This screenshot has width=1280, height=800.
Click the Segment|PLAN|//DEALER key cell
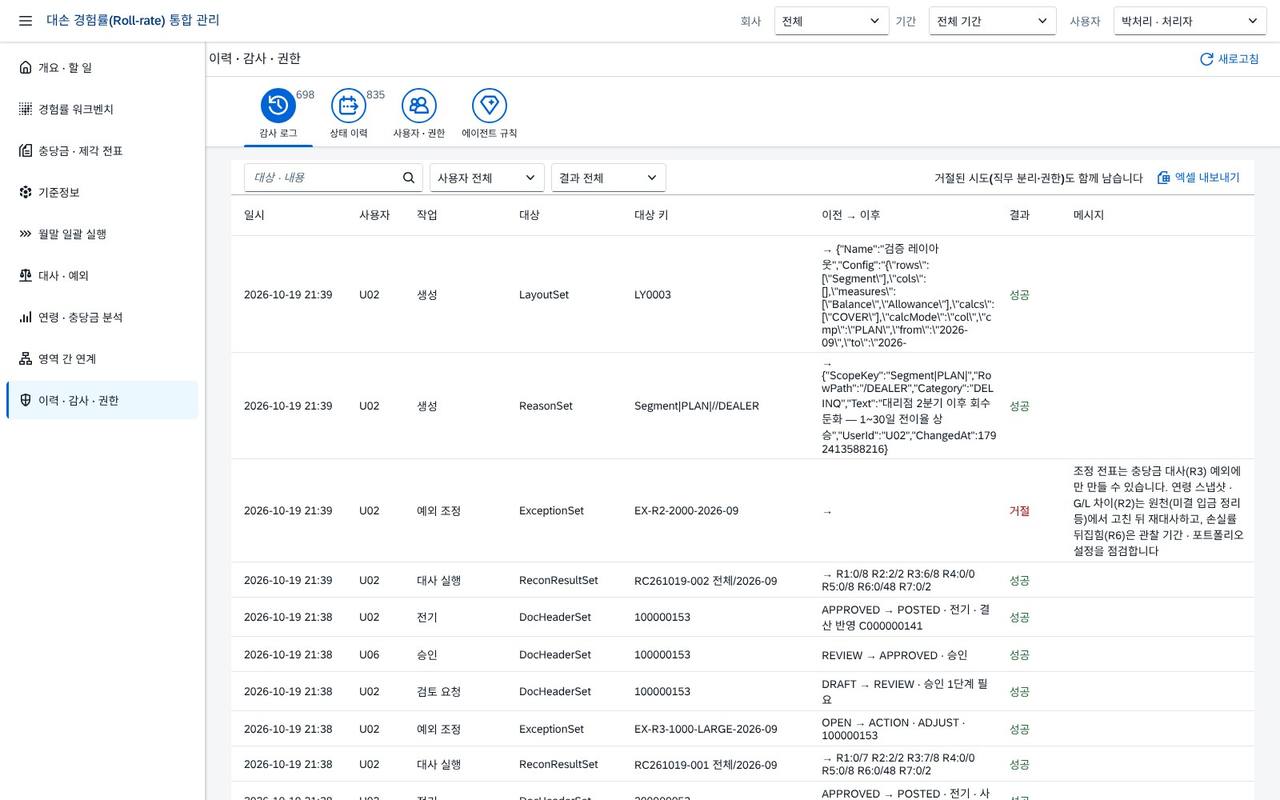click(x=697, y=406)
